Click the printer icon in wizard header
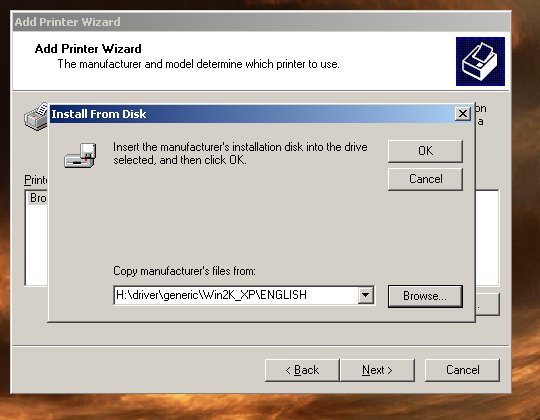Viewport: 540px width, 420px height. (x=480, y=61)
